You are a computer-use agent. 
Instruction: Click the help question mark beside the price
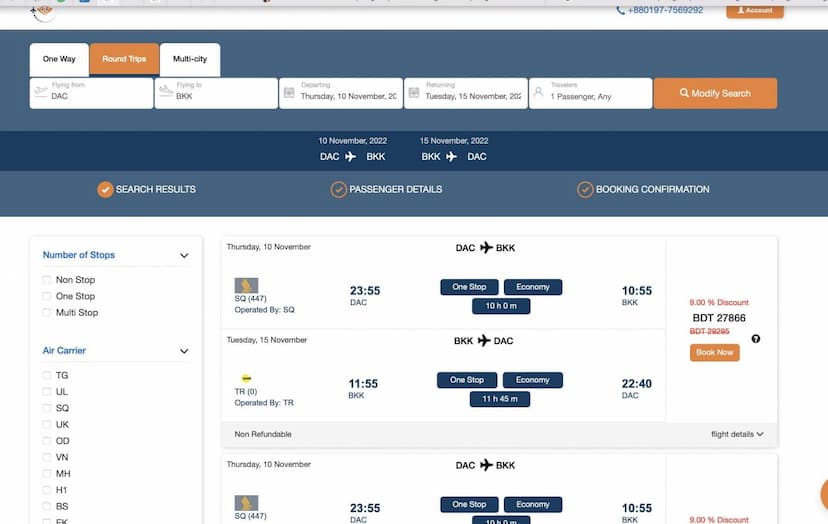[755, 339]
